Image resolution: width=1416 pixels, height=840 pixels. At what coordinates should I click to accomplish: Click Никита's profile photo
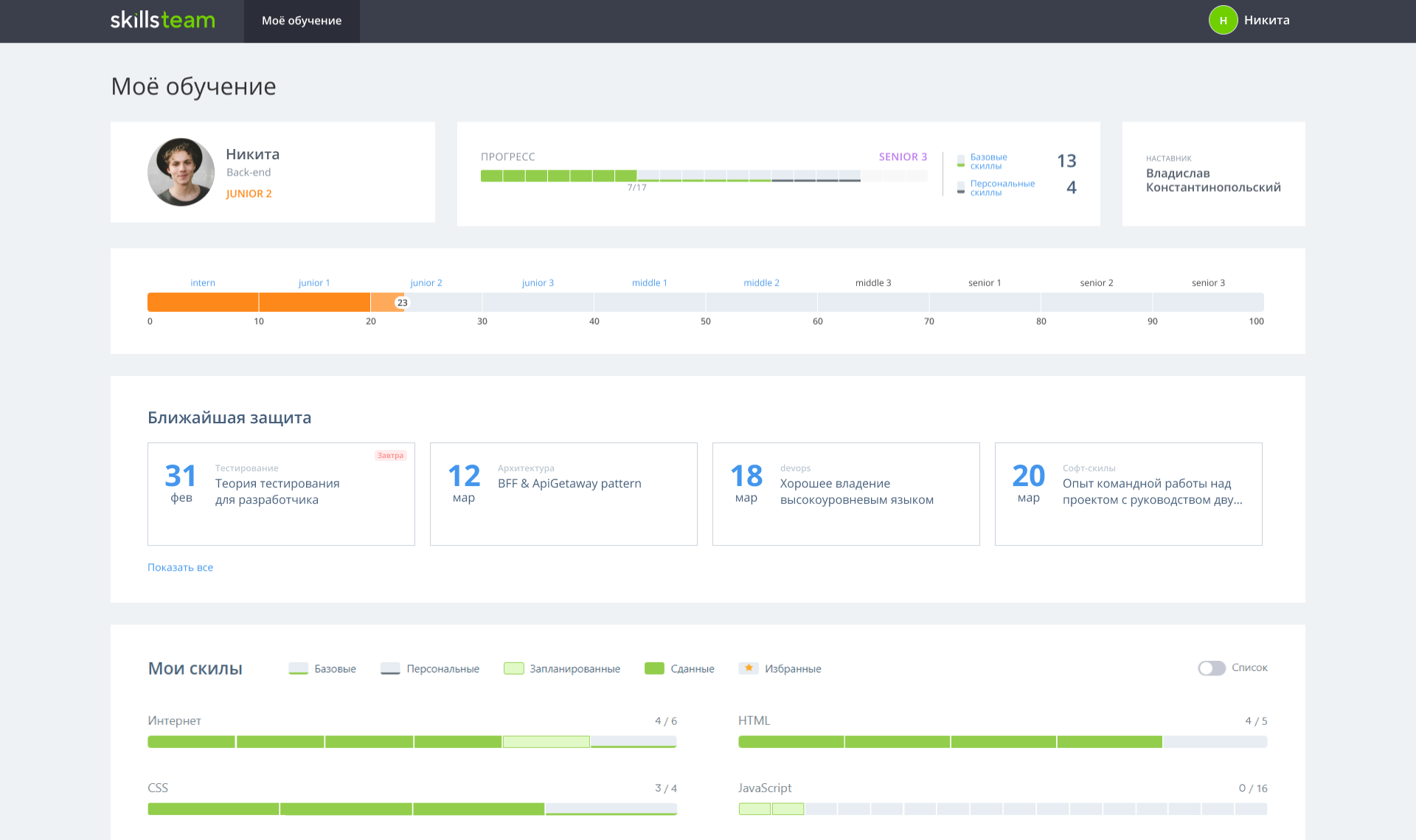point(181,172)
